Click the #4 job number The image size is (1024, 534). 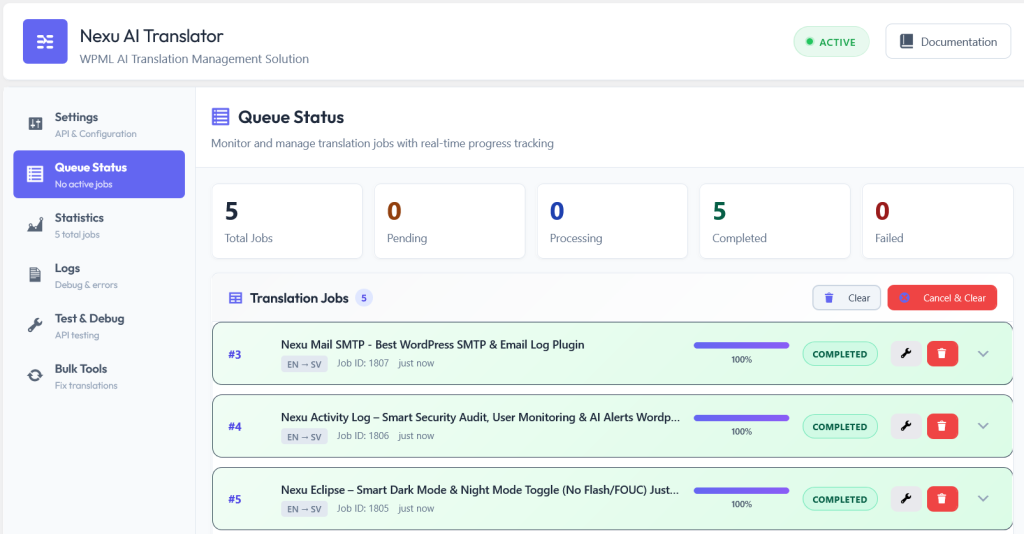click(x=234, y=426)
